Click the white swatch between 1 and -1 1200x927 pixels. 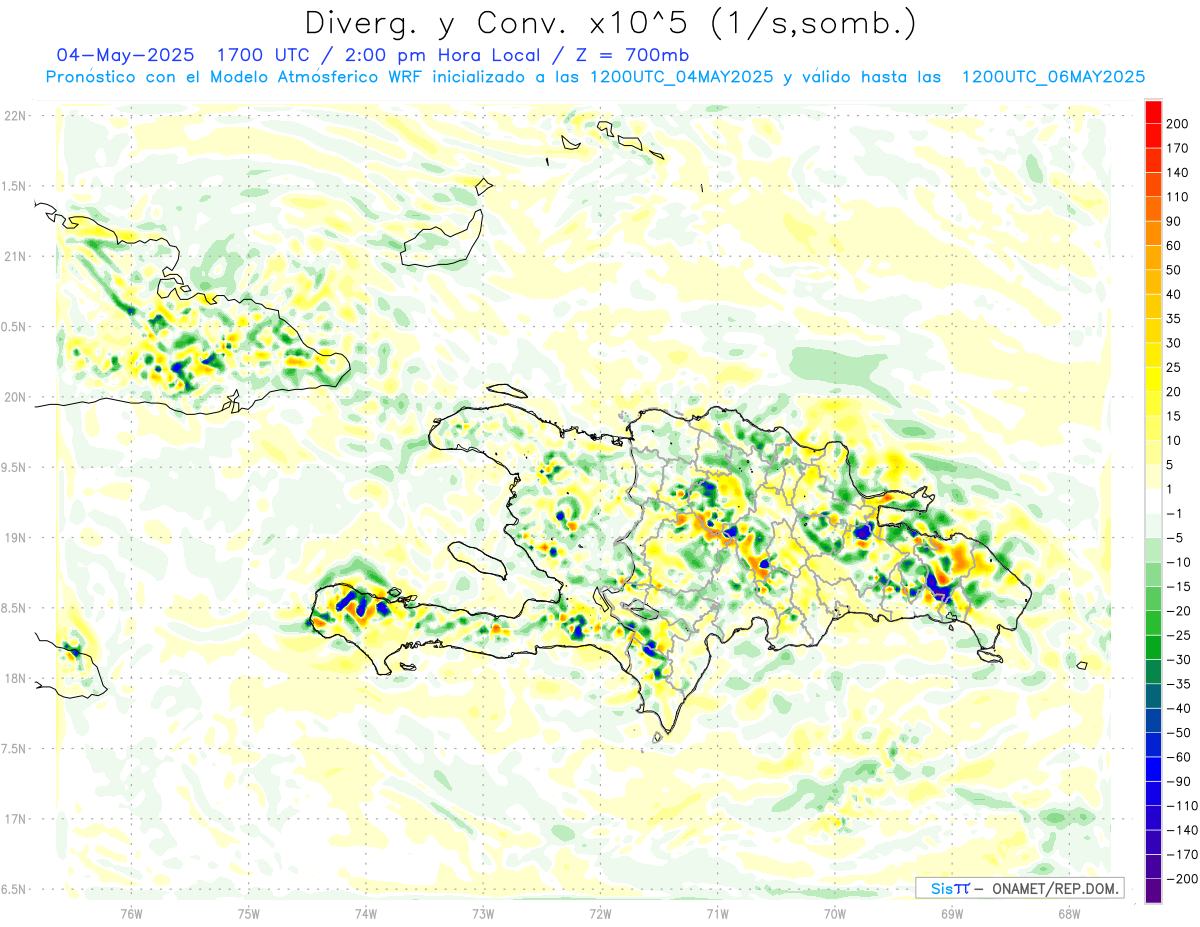coord(1153,502)
